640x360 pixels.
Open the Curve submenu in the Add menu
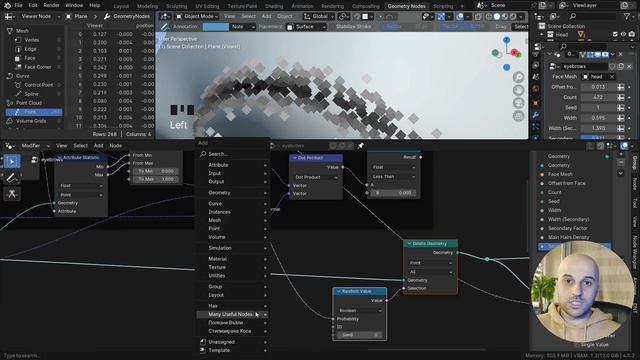(233, 204)
